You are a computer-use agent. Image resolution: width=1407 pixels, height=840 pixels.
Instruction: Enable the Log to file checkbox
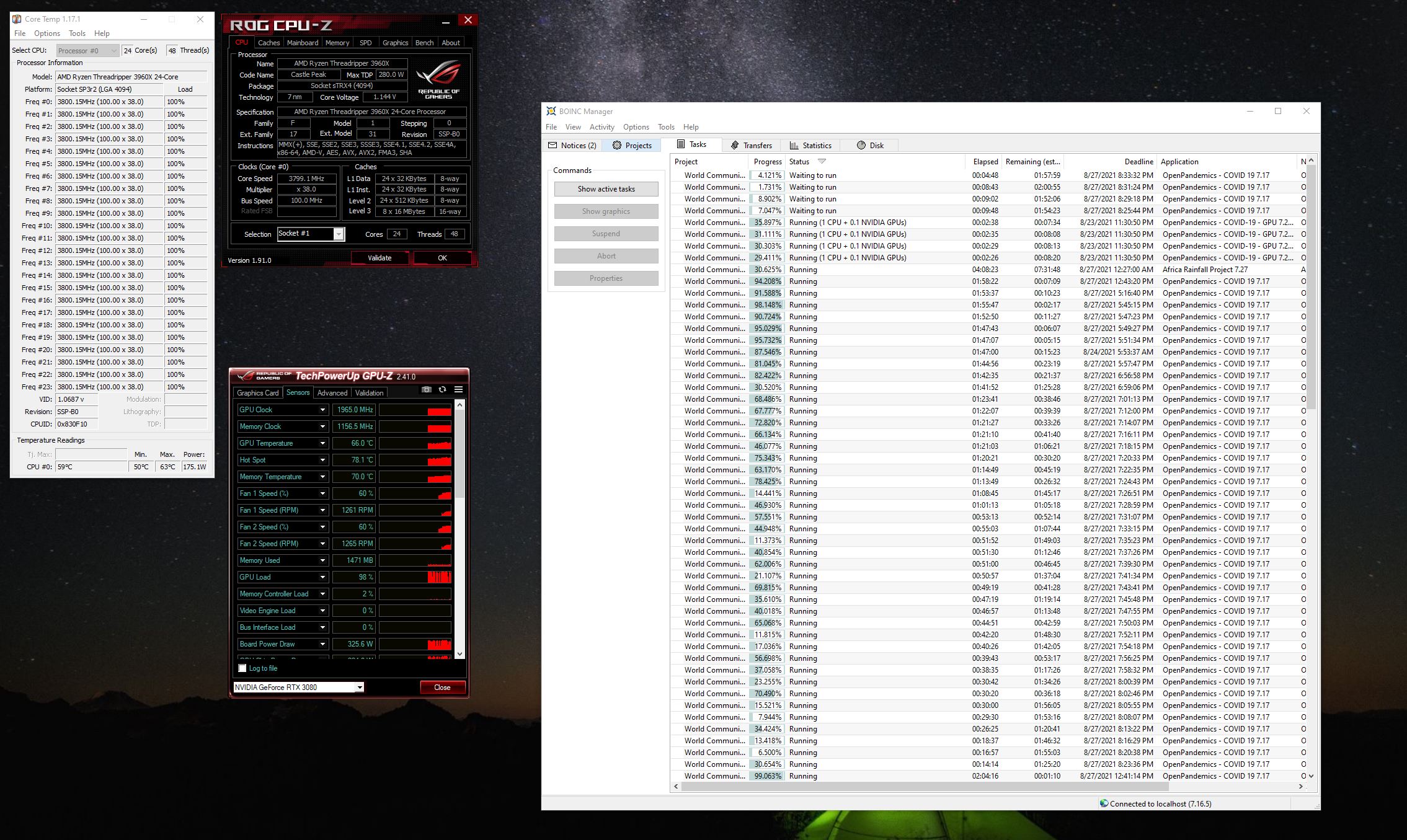point(242,668)
